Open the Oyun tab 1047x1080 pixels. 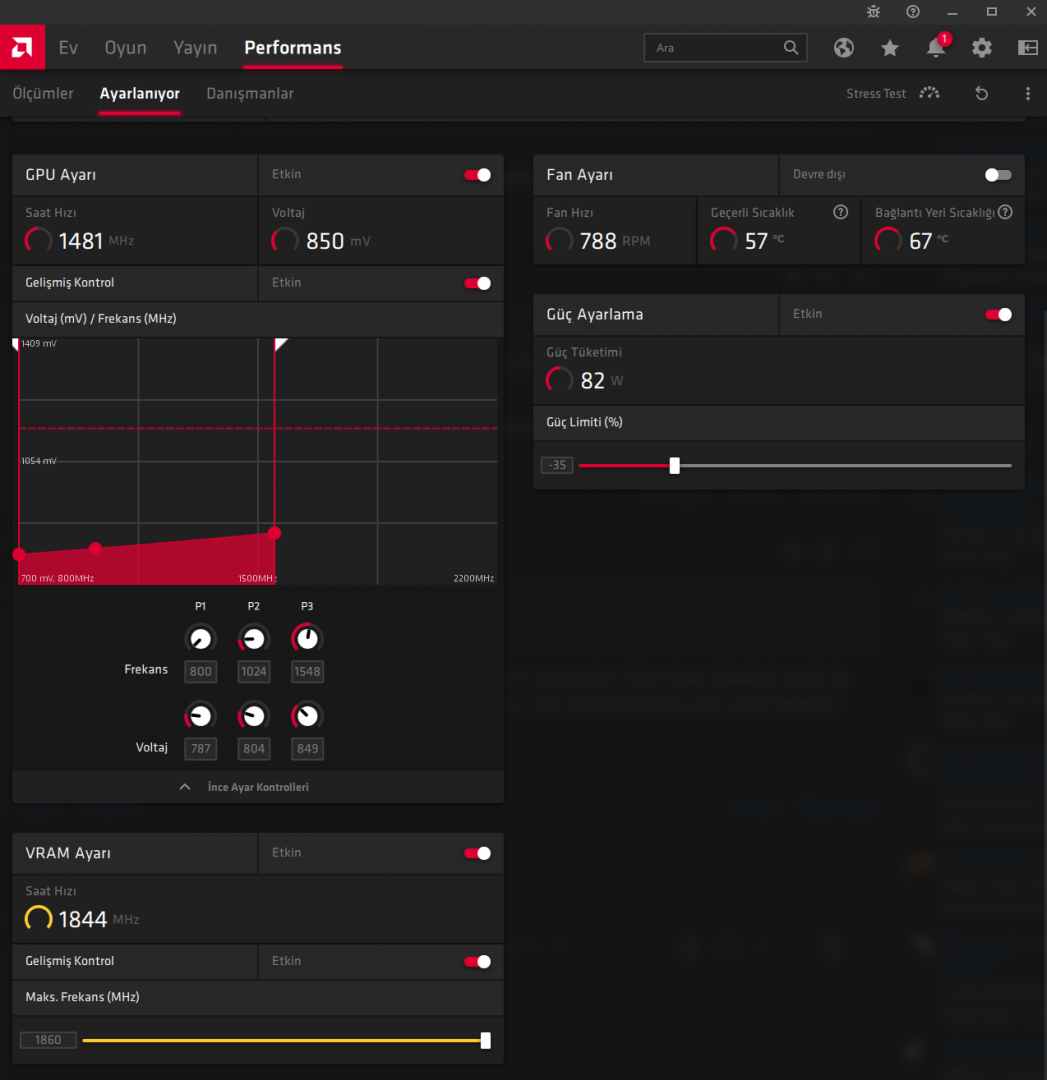click(125, 48)
